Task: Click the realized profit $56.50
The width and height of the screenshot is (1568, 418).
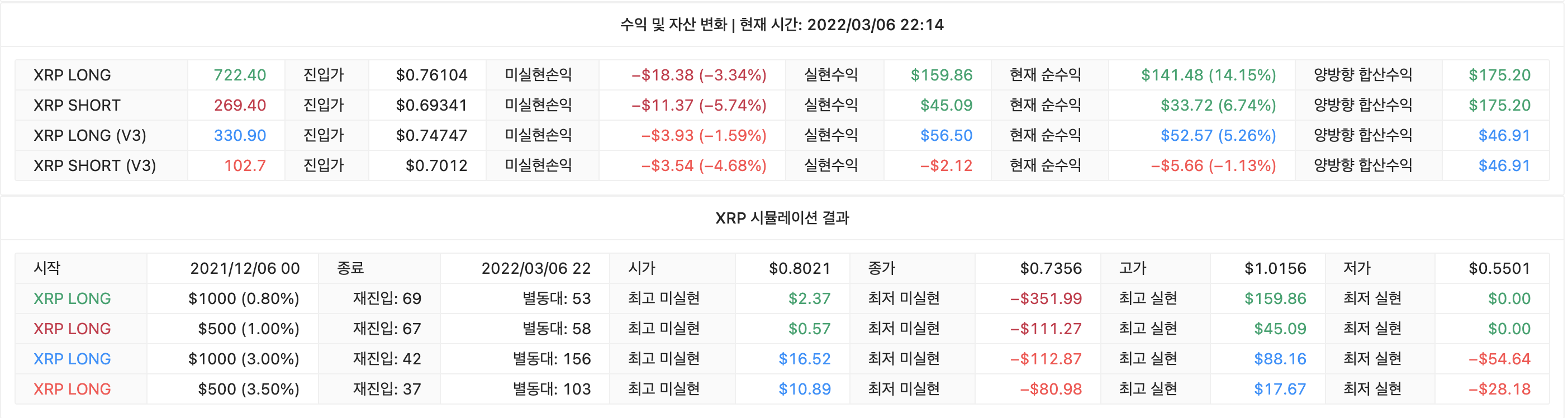Action: 946,135
